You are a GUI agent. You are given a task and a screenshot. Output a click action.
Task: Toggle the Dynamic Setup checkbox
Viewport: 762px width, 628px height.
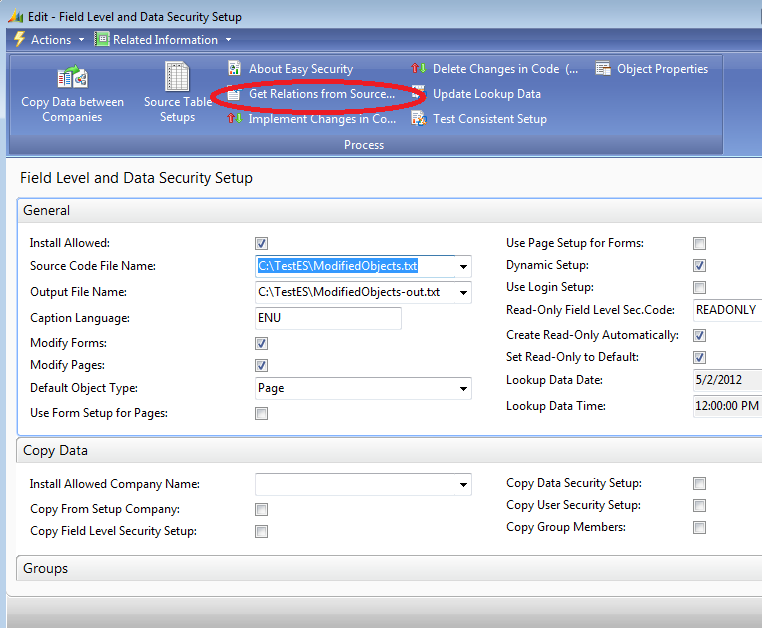700,266
